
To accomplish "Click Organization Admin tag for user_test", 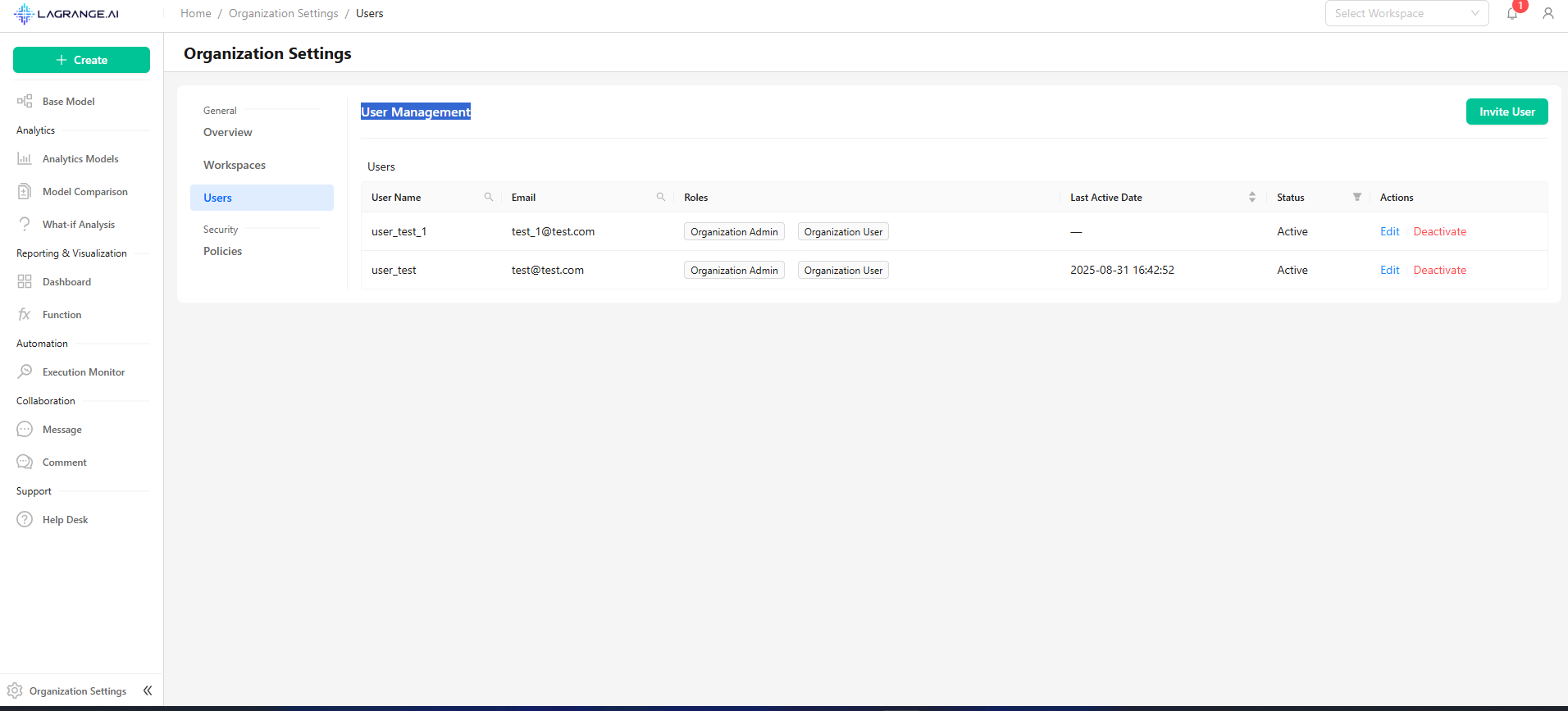I will (734, 270).
